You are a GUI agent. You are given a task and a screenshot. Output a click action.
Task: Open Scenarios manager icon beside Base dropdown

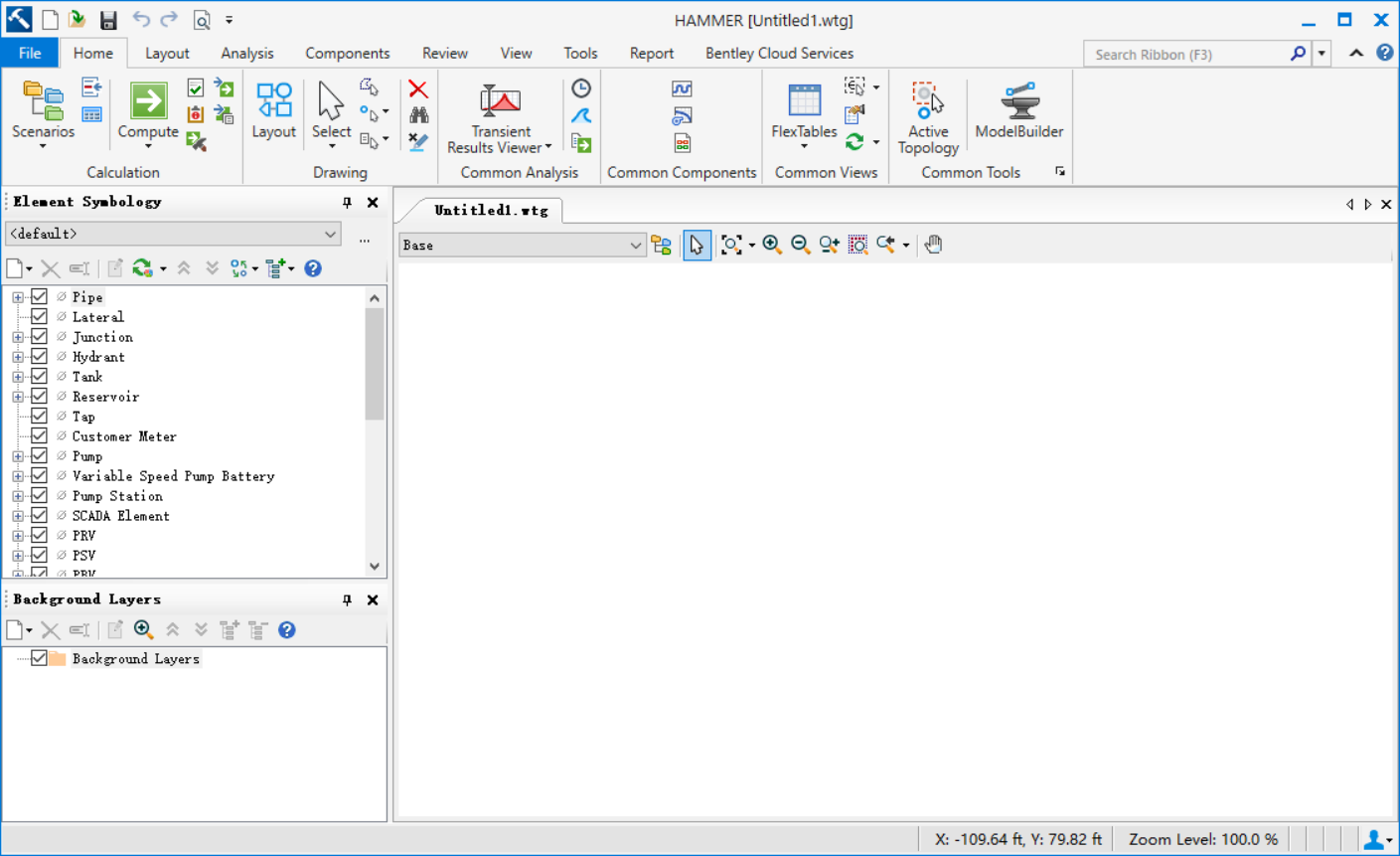tap(662, 245)
